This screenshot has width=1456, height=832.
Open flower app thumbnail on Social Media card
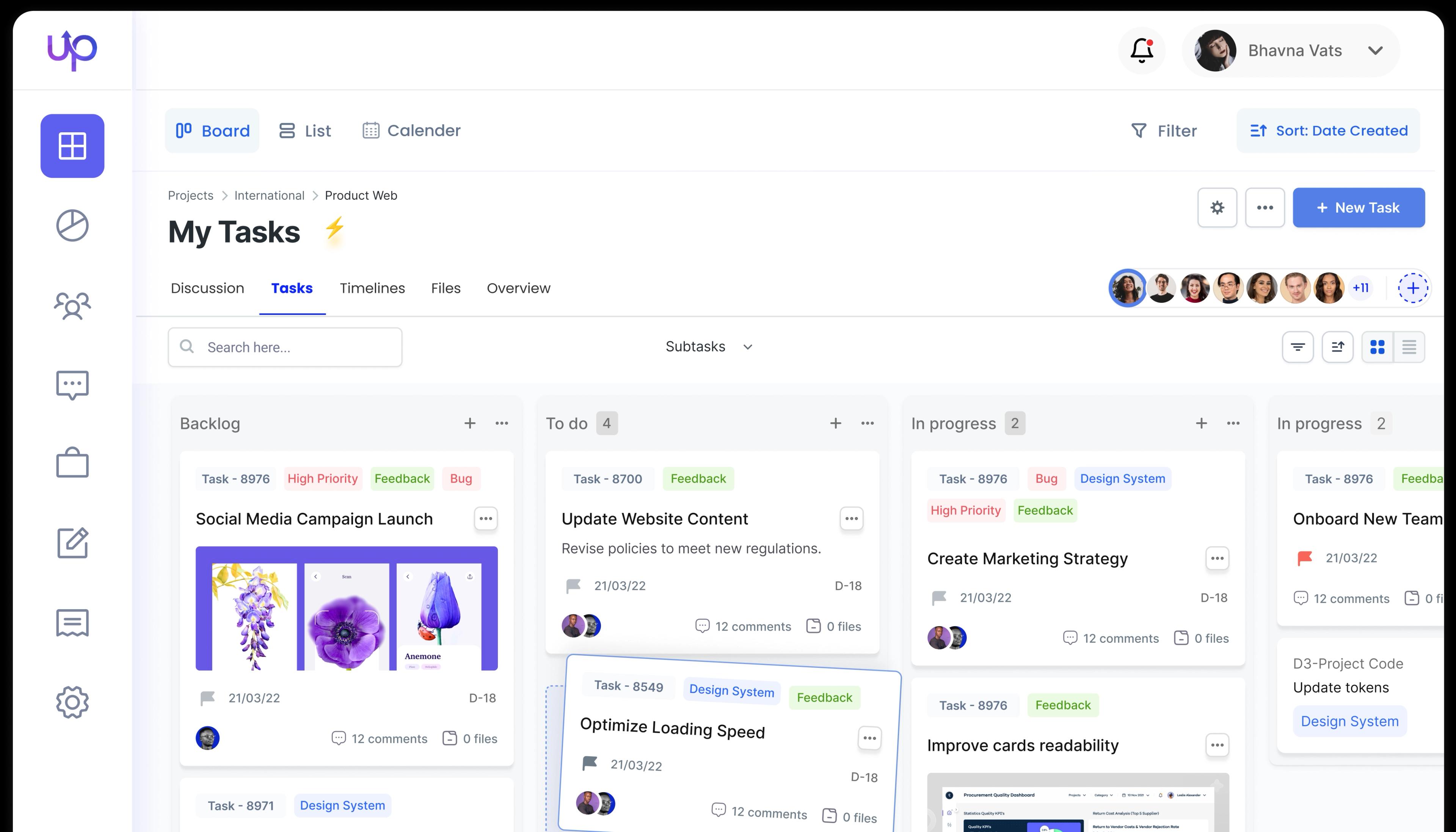point(346,608)
